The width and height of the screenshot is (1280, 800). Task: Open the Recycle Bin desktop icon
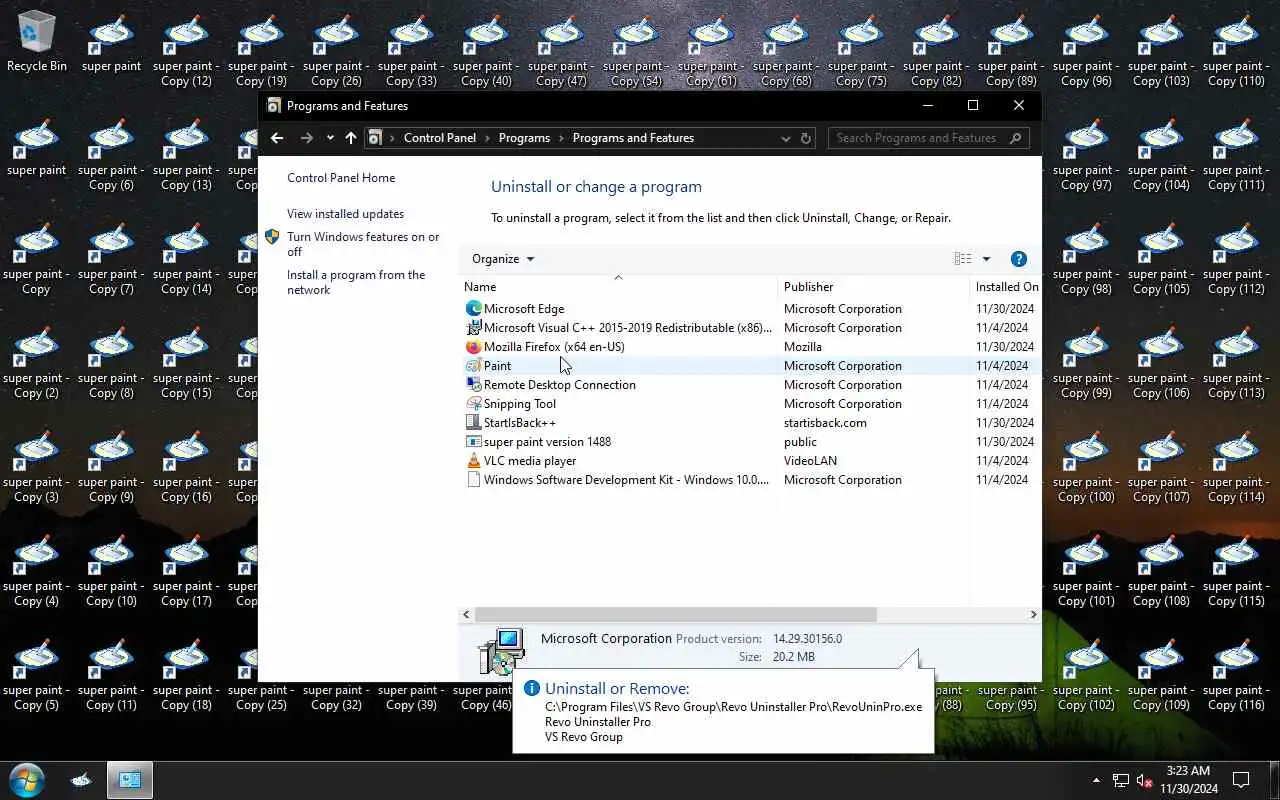(37, 42)
